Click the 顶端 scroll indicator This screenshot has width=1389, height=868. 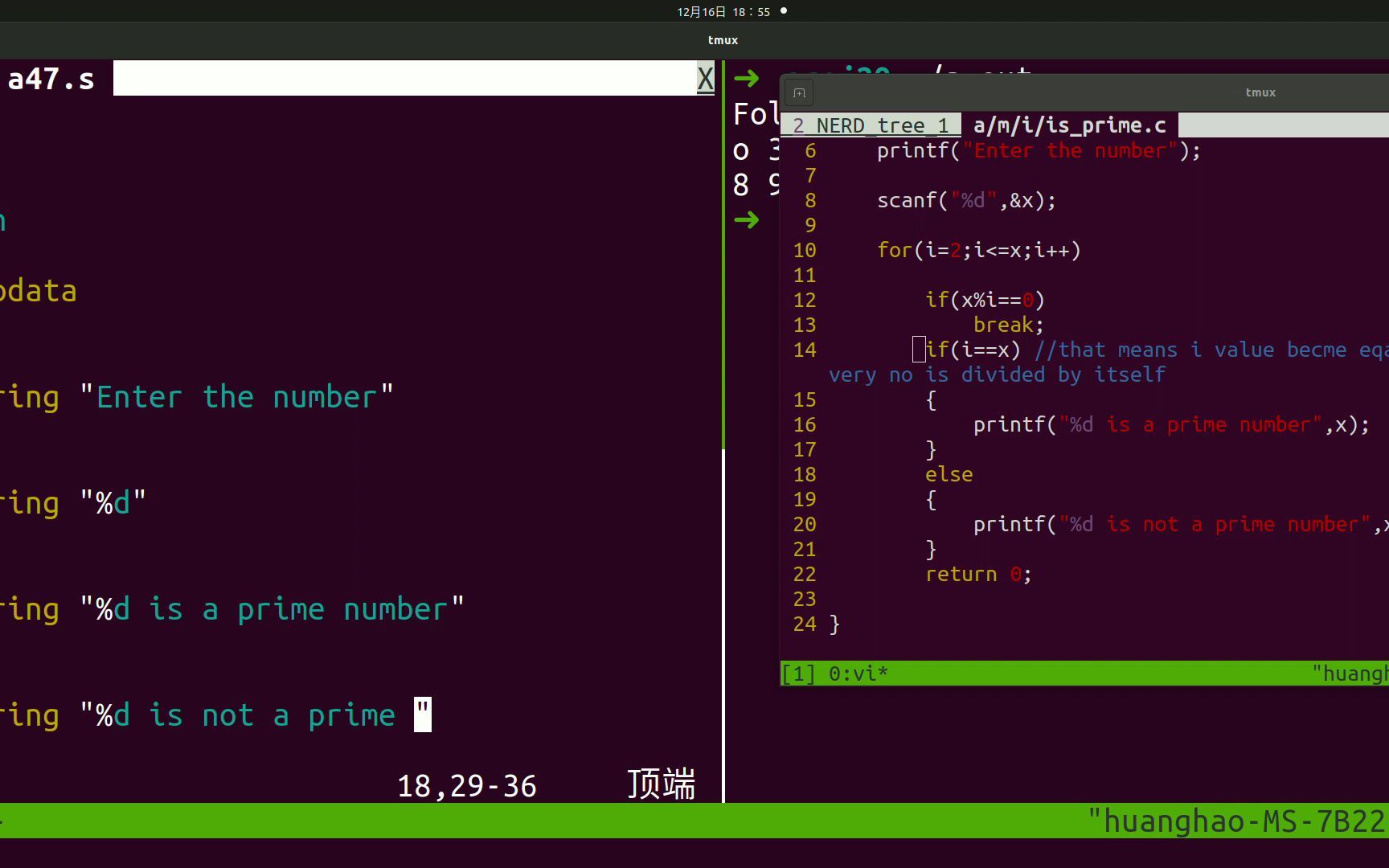pyautogui.click(x=661, y=784)
